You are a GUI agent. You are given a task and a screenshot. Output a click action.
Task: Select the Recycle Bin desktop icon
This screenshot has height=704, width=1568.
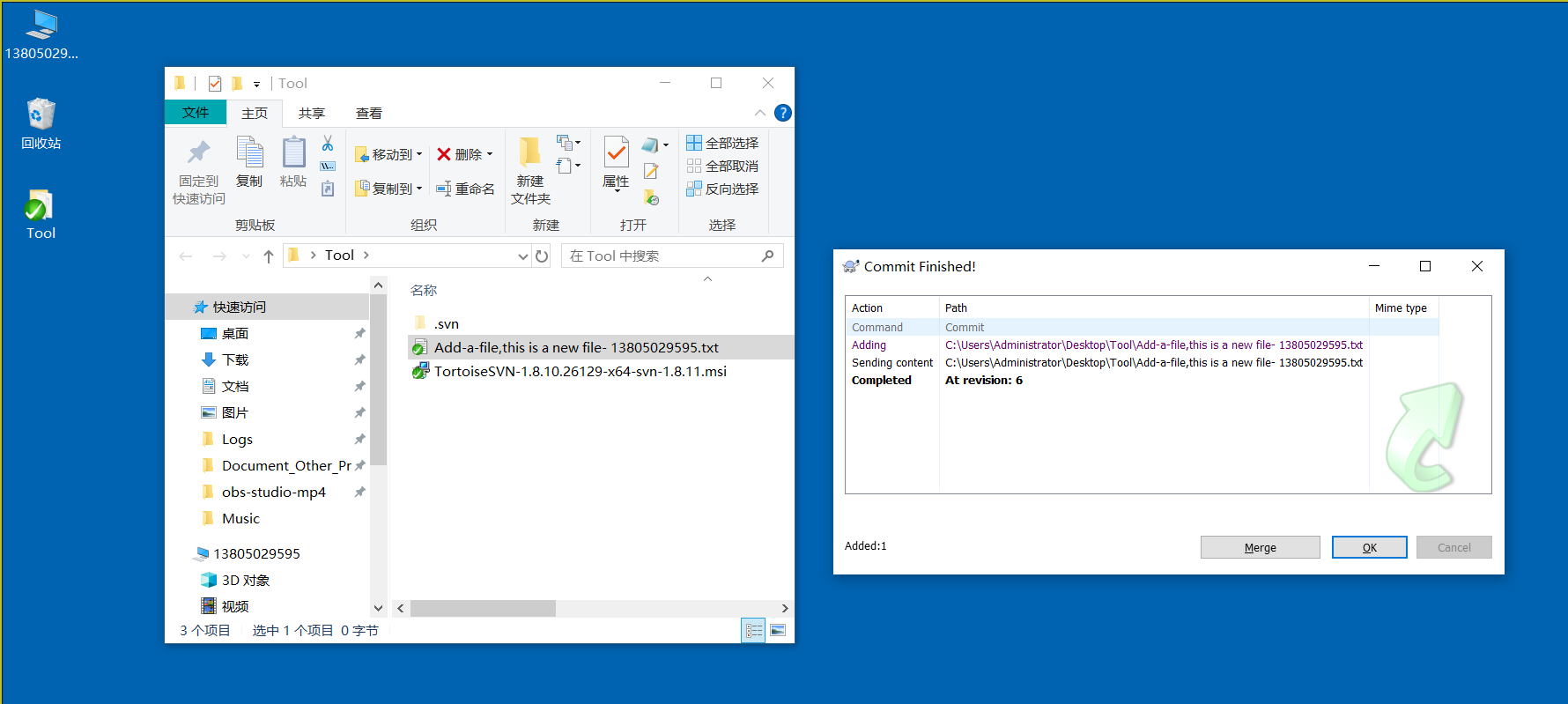pos(41,124)
